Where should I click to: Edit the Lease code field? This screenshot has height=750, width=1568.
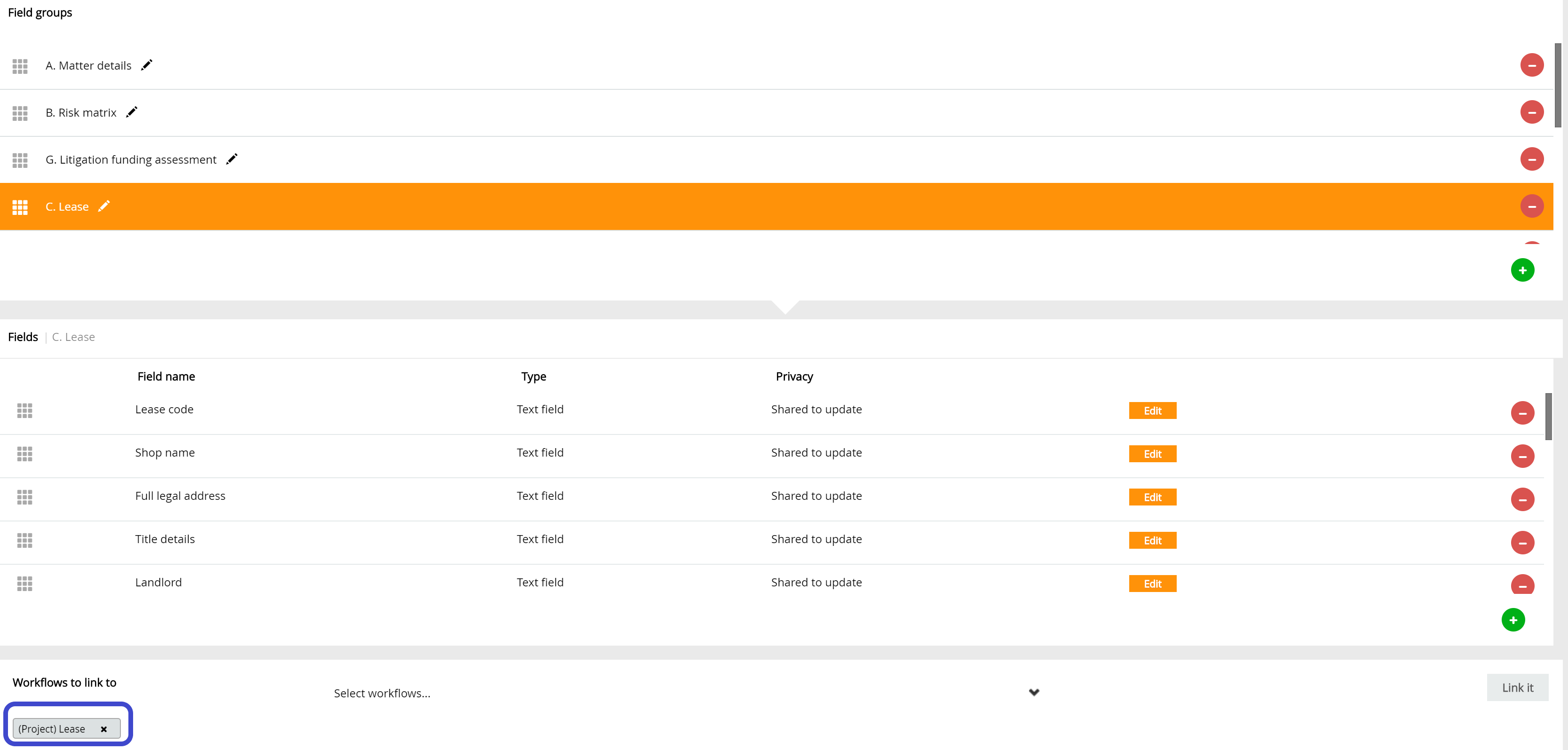tap(1152, 411)
